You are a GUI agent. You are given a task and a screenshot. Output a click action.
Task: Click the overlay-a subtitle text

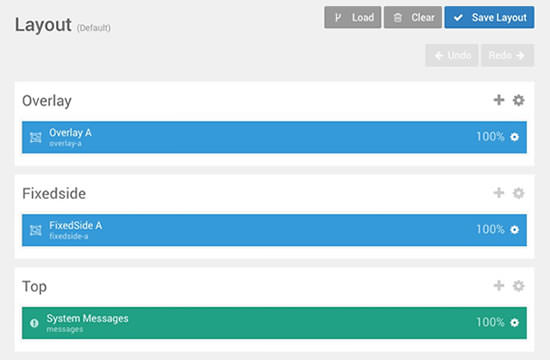[x=65, y=144]
